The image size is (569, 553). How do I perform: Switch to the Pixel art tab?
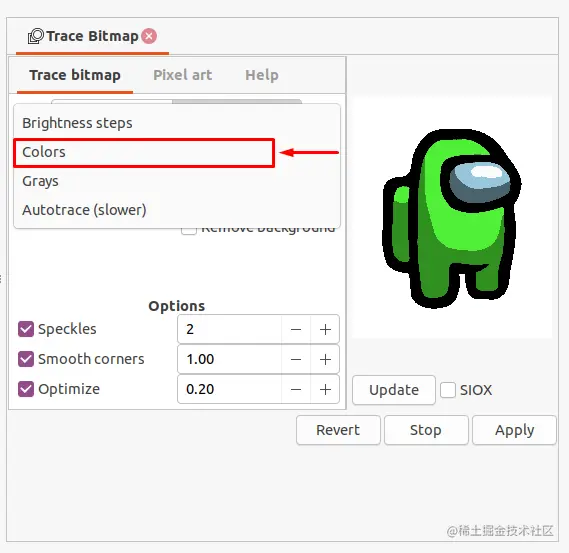click(183, 75)
